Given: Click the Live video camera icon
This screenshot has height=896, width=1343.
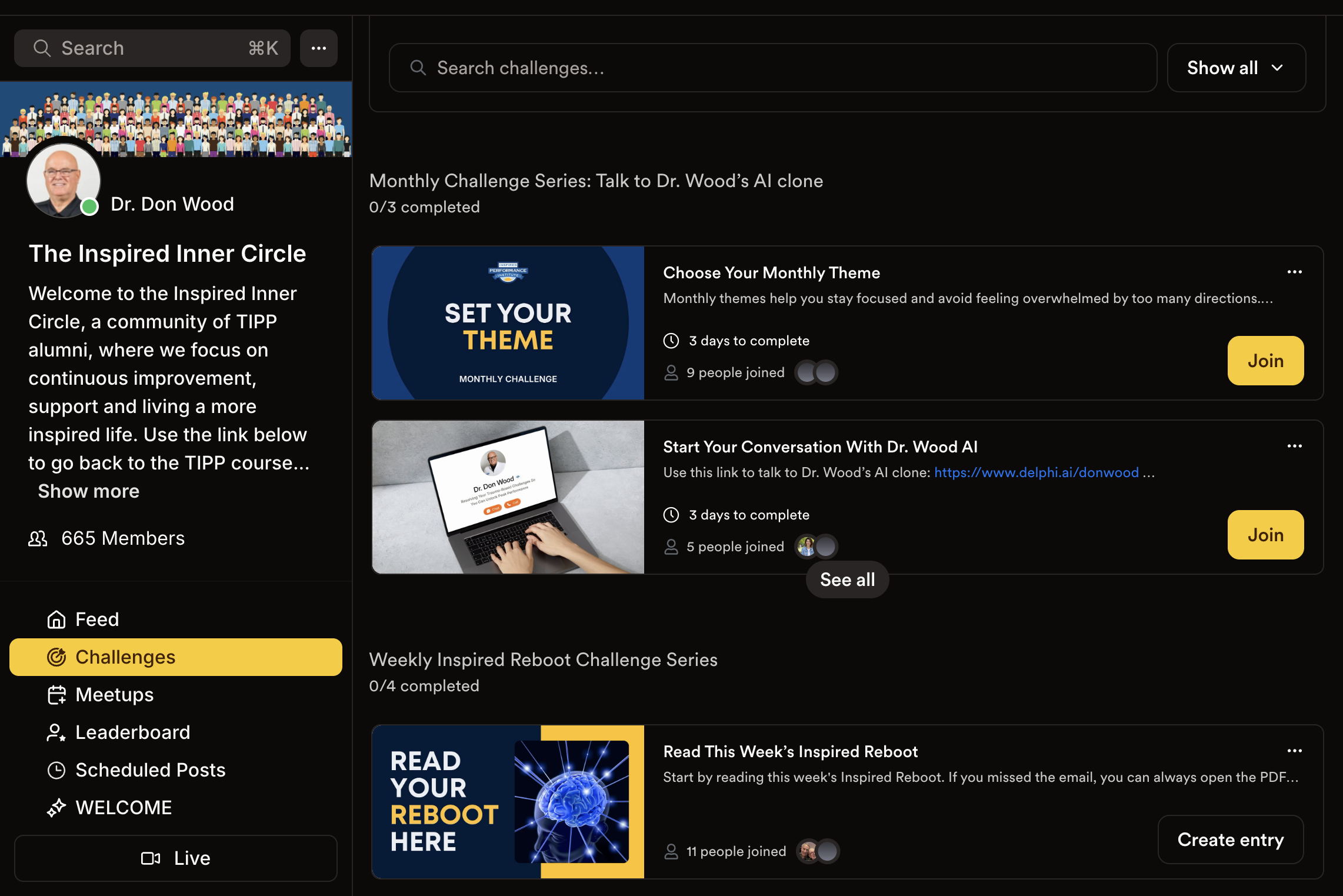Looking at the screenshot, I should pos(151,858).
